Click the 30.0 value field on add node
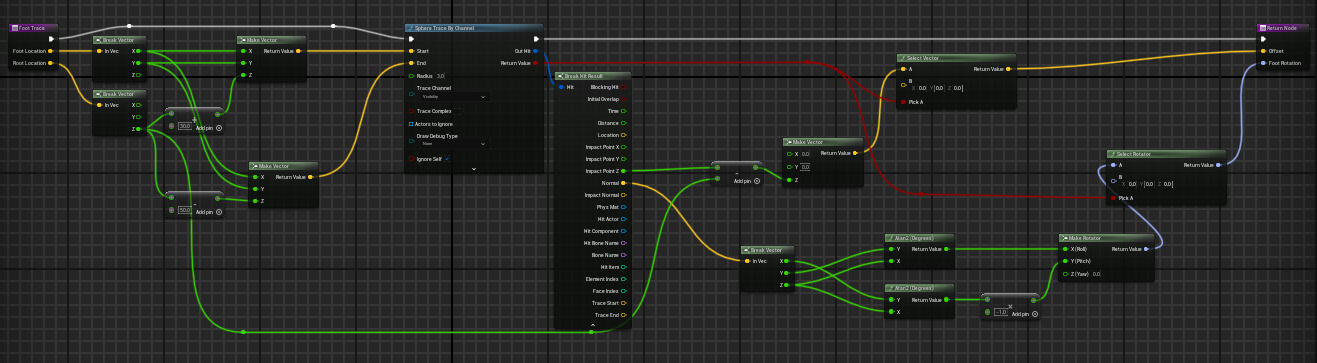This screenshot has width=1317, height=363. [184, 126]
